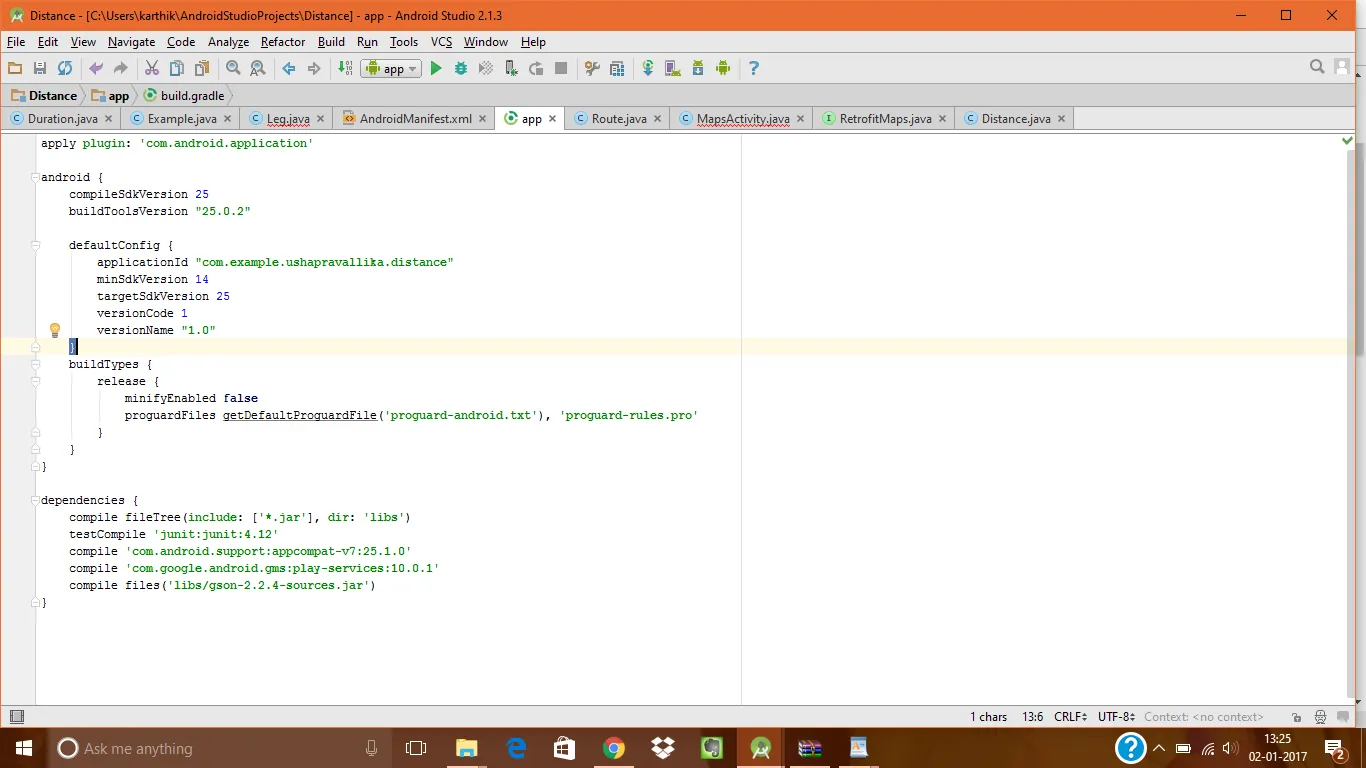The width and height of the screenshot is (1366, 768).
Task: Sync project with Gradle files icon
Action: (648, 68)
